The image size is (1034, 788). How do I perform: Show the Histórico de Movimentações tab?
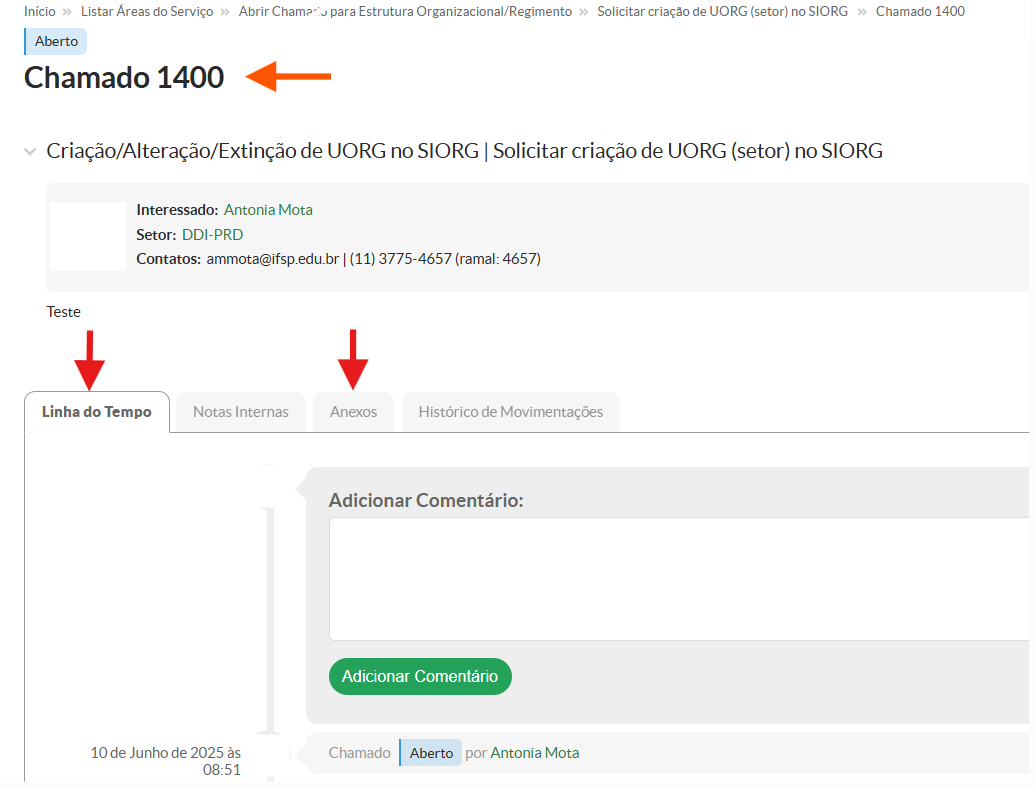click(x=510, y=412)
